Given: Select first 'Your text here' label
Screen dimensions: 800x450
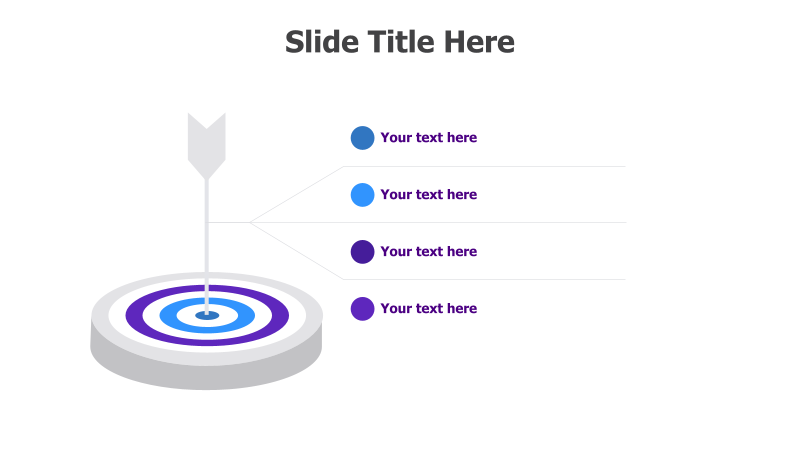Looking at the screenshot, I should (429, 138).
